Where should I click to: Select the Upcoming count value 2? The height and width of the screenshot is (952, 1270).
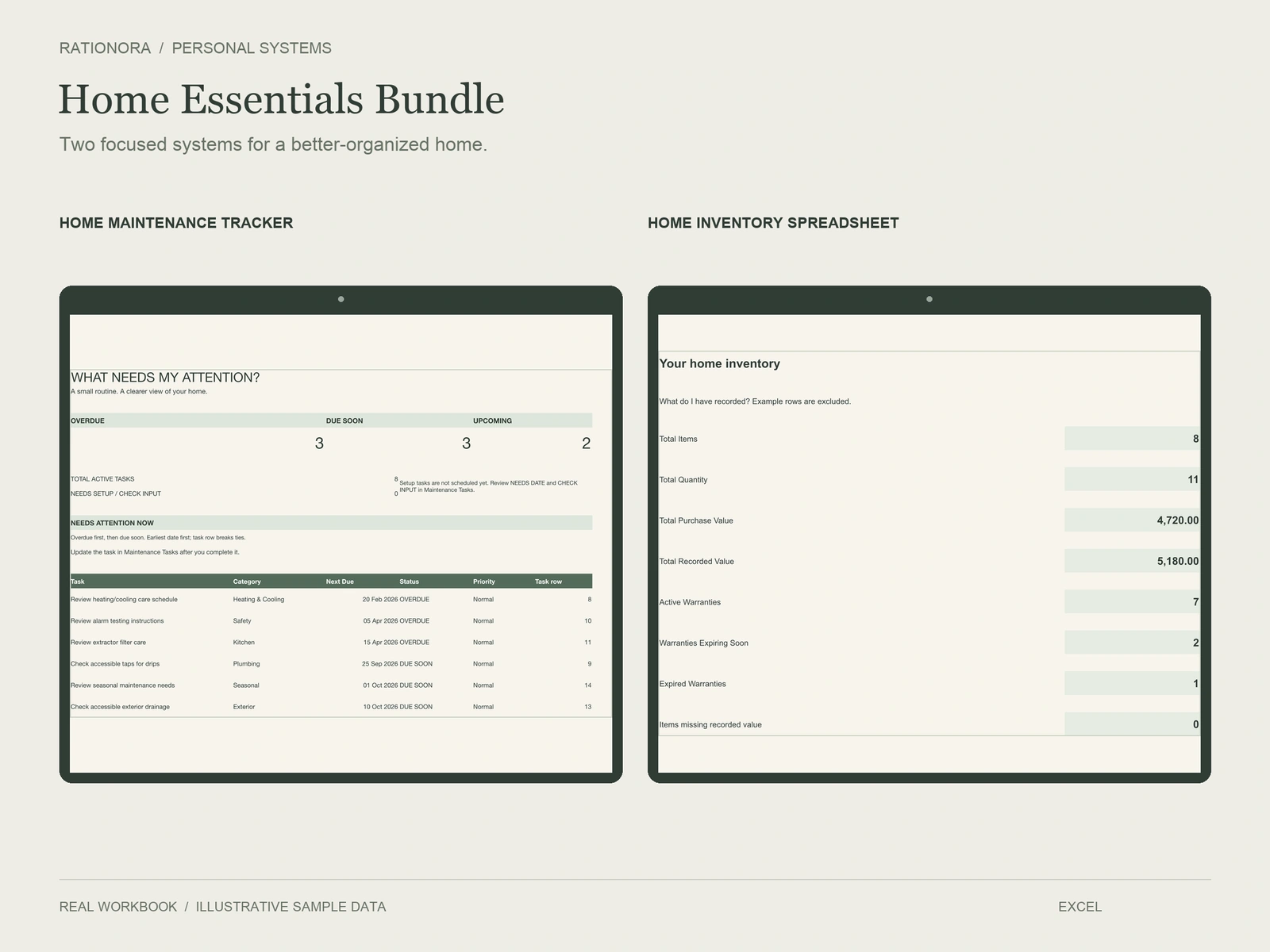click(x=586, y=443)
